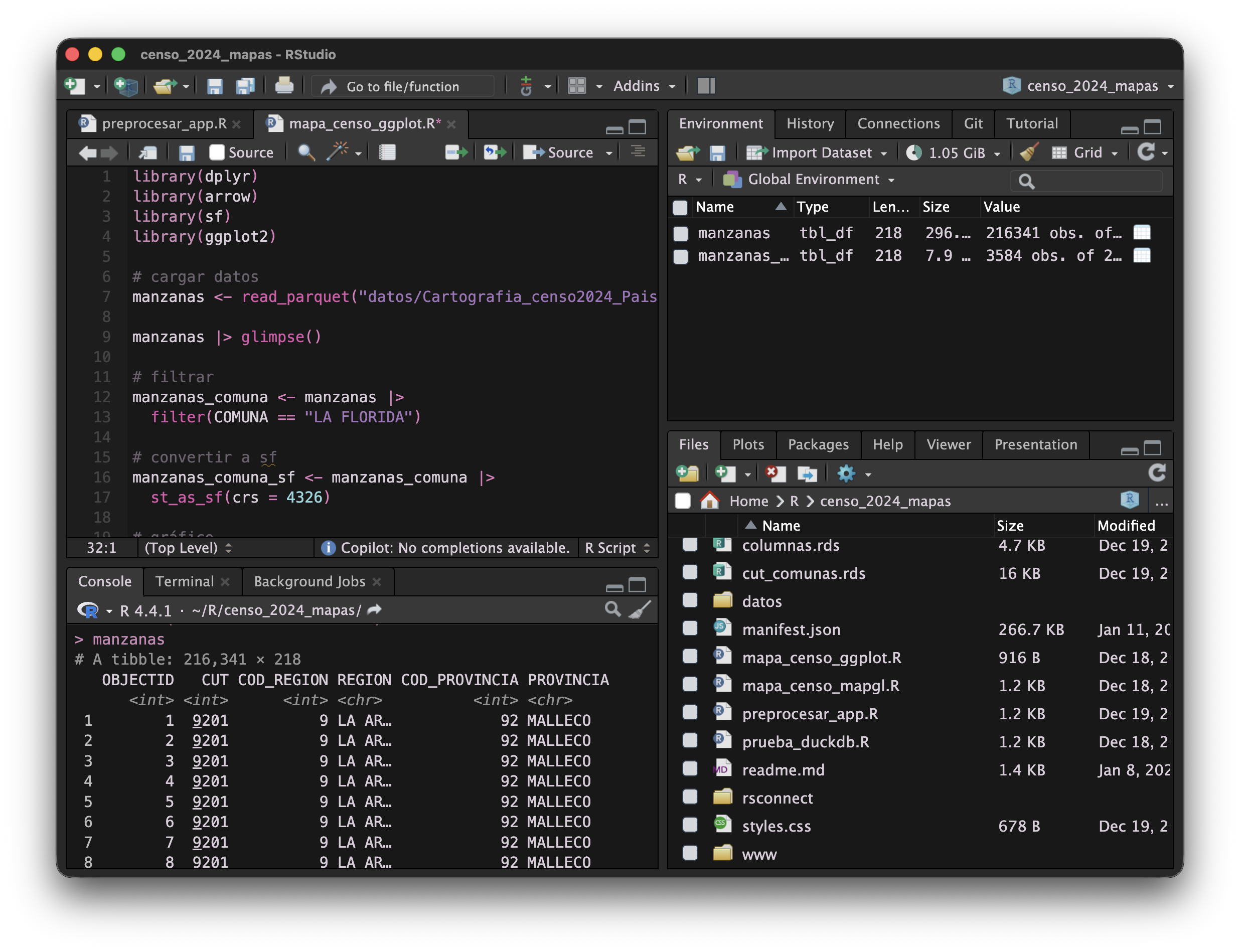Switch to the History tab
Viewport: 1240px width, 952px height.
coord(809,123)
